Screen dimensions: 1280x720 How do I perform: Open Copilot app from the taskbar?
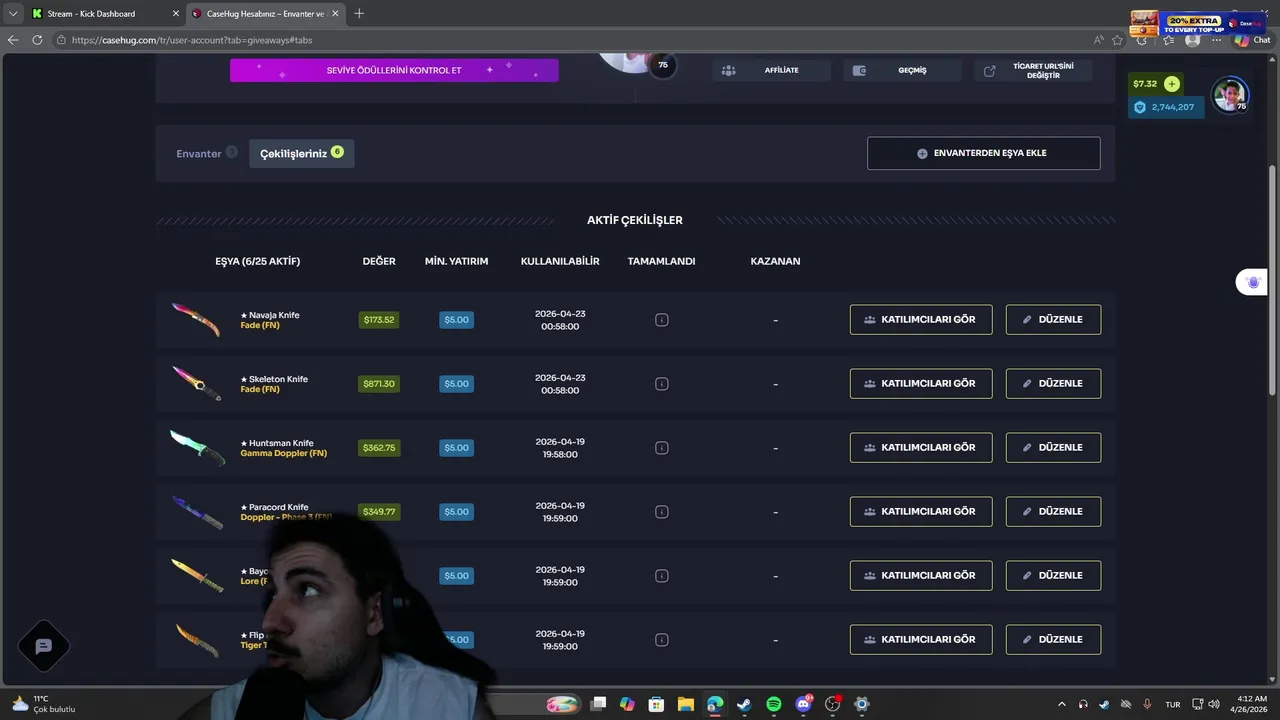click(627, 704)
